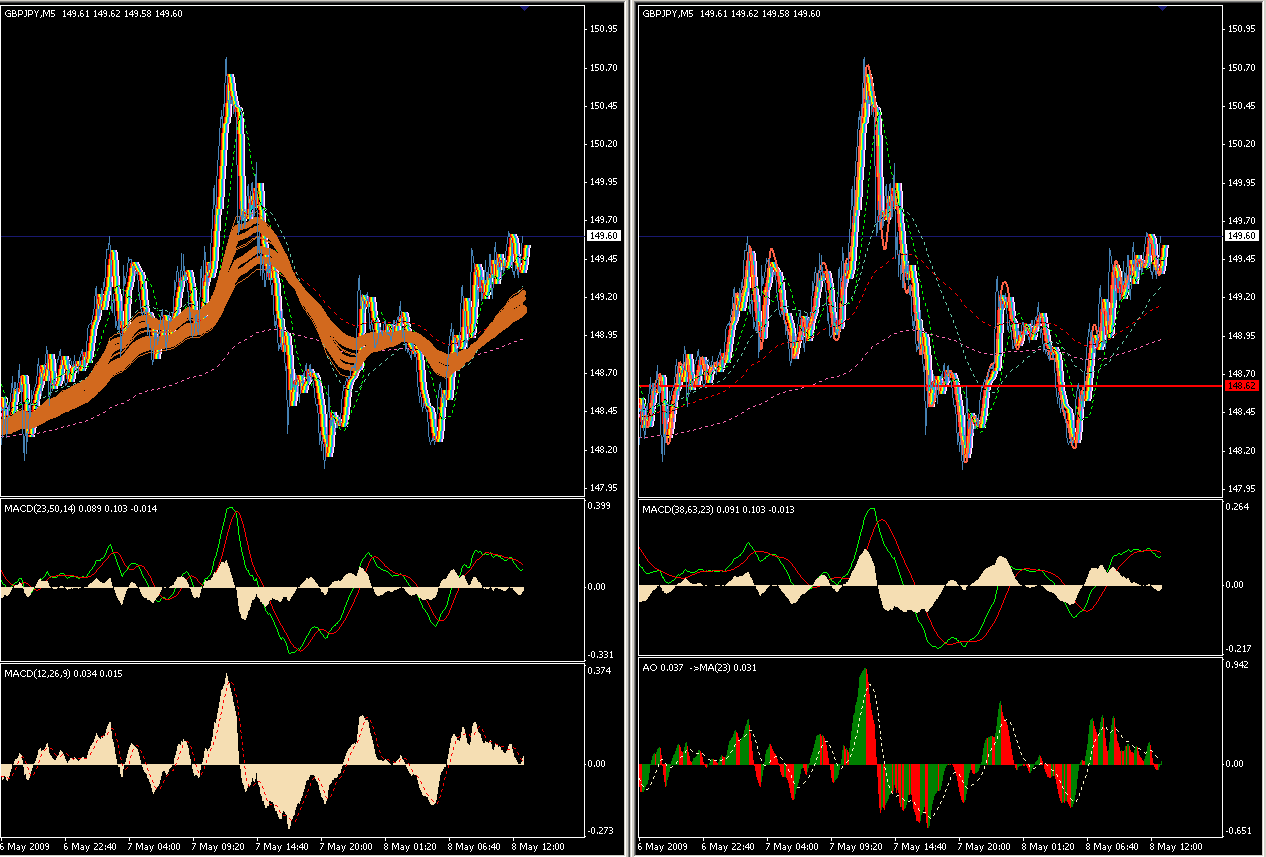Click the red horizontal line on the right chart

(x=931, y=385)
